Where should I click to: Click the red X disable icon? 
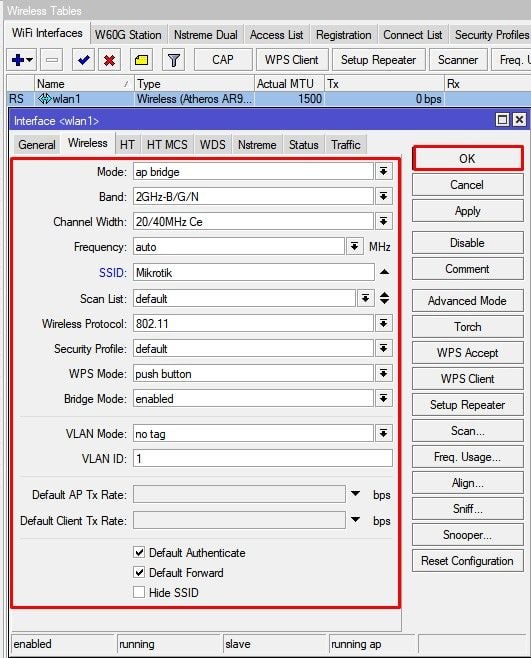coord(109,60)
